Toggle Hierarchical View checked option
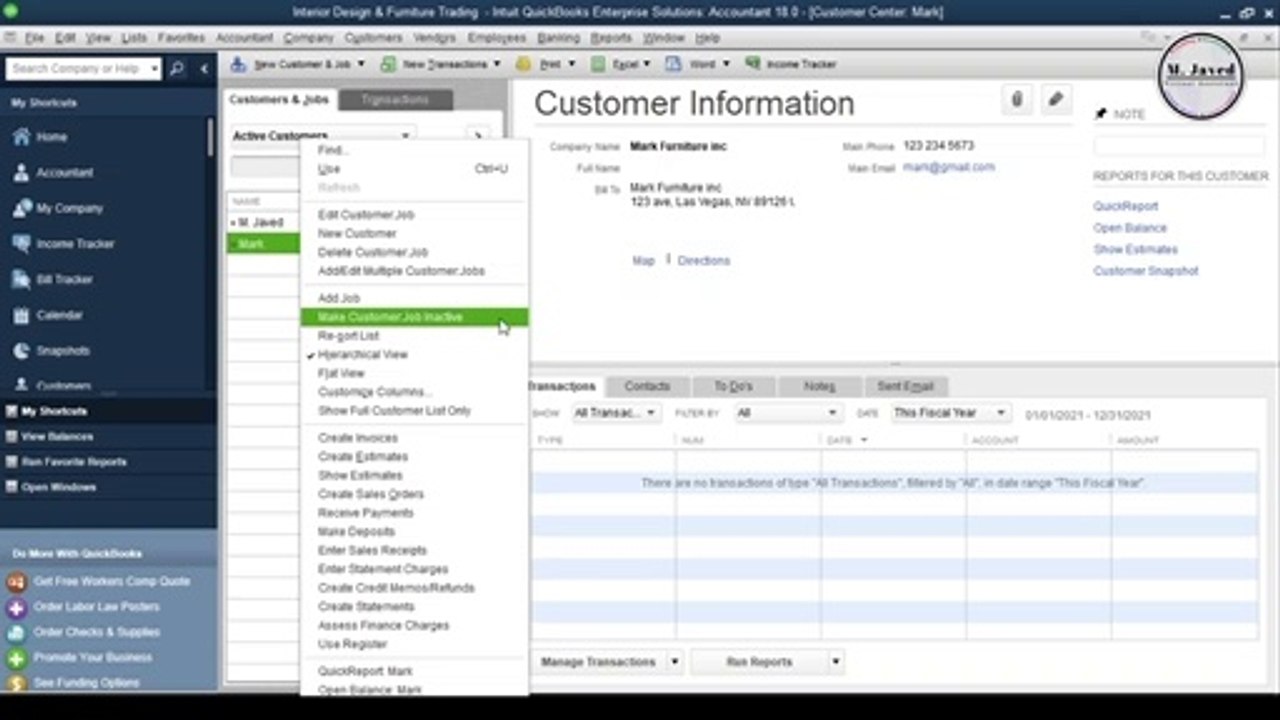 [362, 355]
